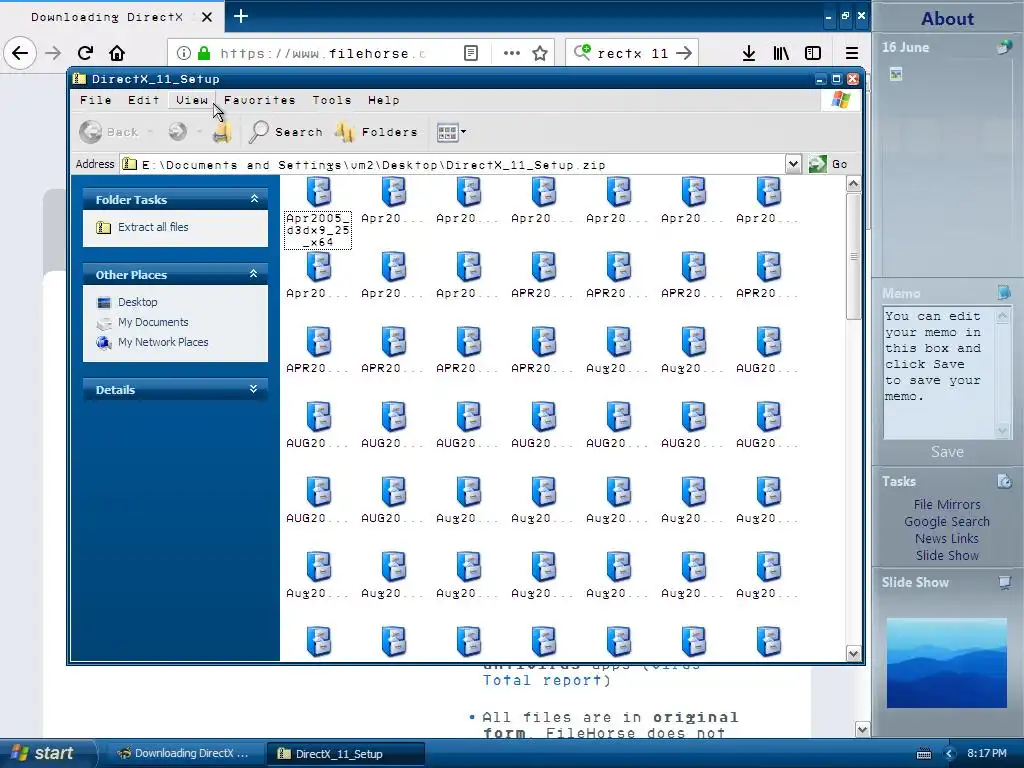Click Extract all files link

[x=153, y=227]
